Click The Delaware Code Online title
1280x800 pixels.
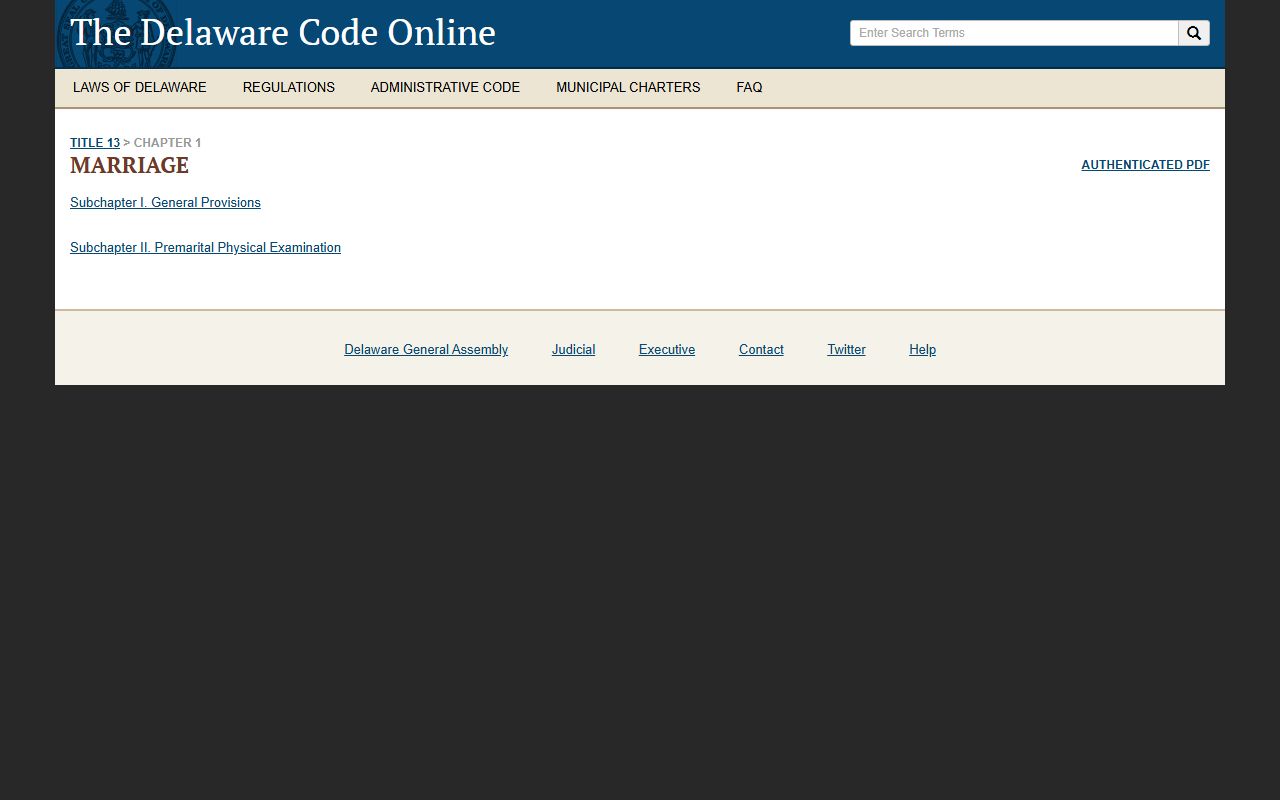coord(283,33)
